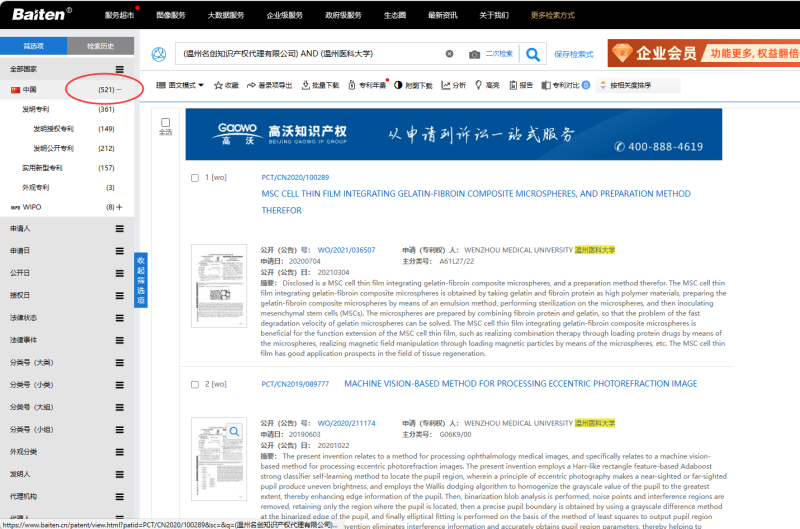Click 附图下载 half-circle icon
Viewport: 800px width, 529px height.
(x=398, y=85)
